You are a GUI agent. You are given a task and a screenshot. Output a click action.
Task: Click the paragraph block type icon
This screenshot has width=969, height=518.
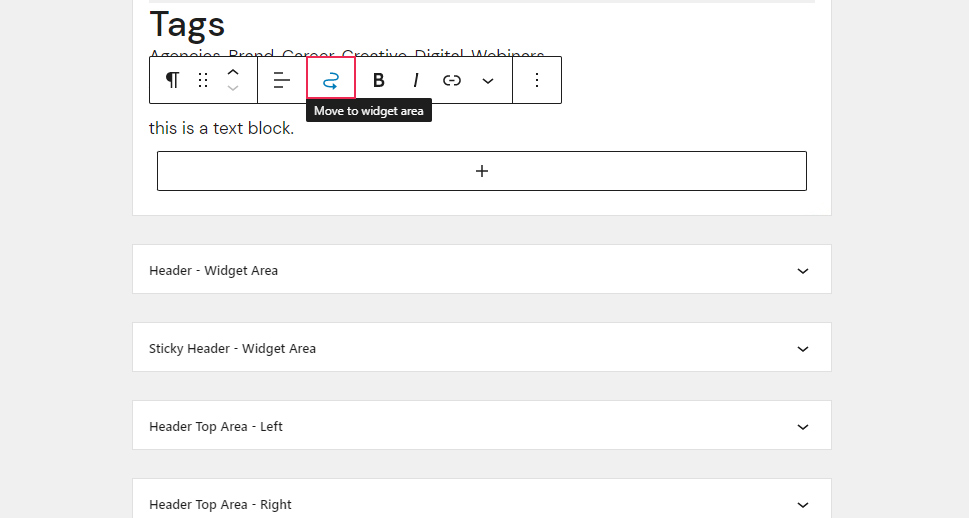pyautogui.click(x=172, y=80)
